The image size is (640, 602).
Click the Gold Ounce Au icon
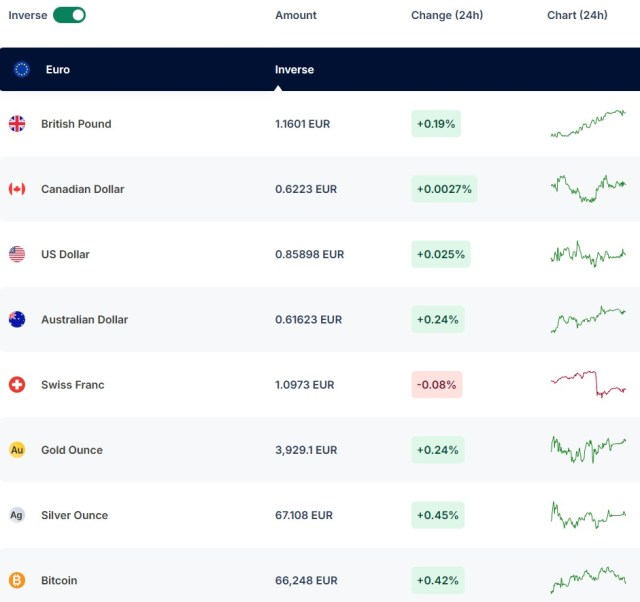coord(17,450)
